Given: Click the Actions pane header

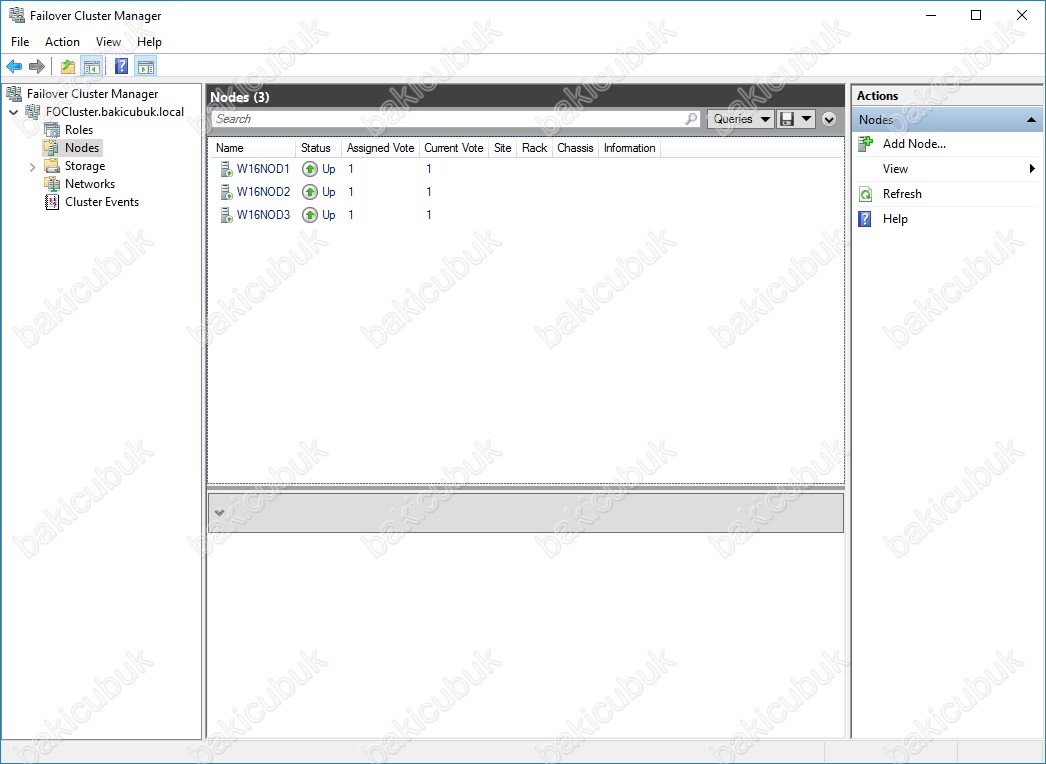Looking at the screenshot, I should point(947,95).
